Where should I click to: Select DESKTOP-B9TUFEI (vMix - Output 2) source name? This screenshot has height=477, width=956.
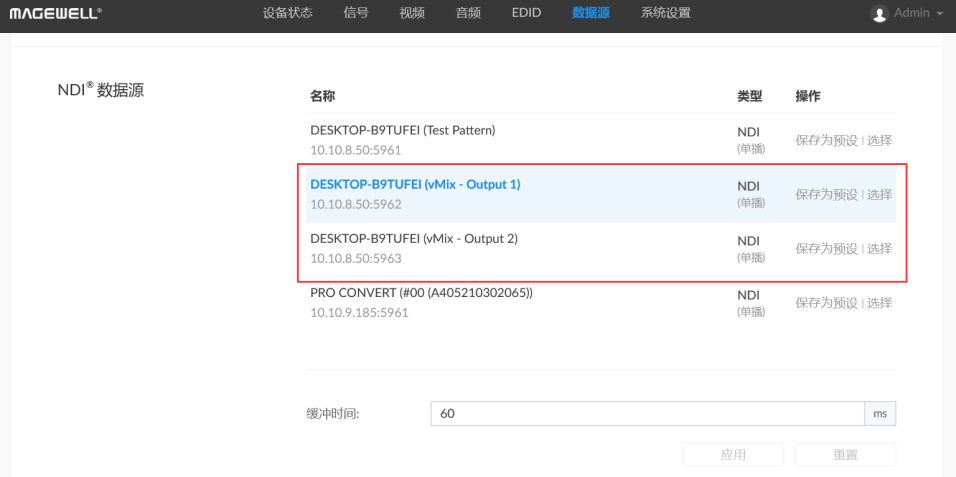pos(414,238)
